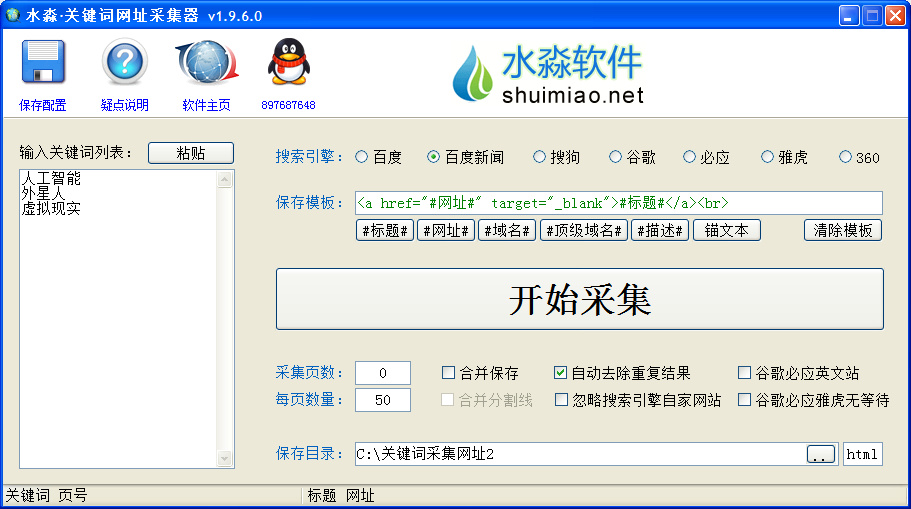The width and height of the screenshot is (911, 509).
Task: Click the html file format button
Action: point(862,454)
